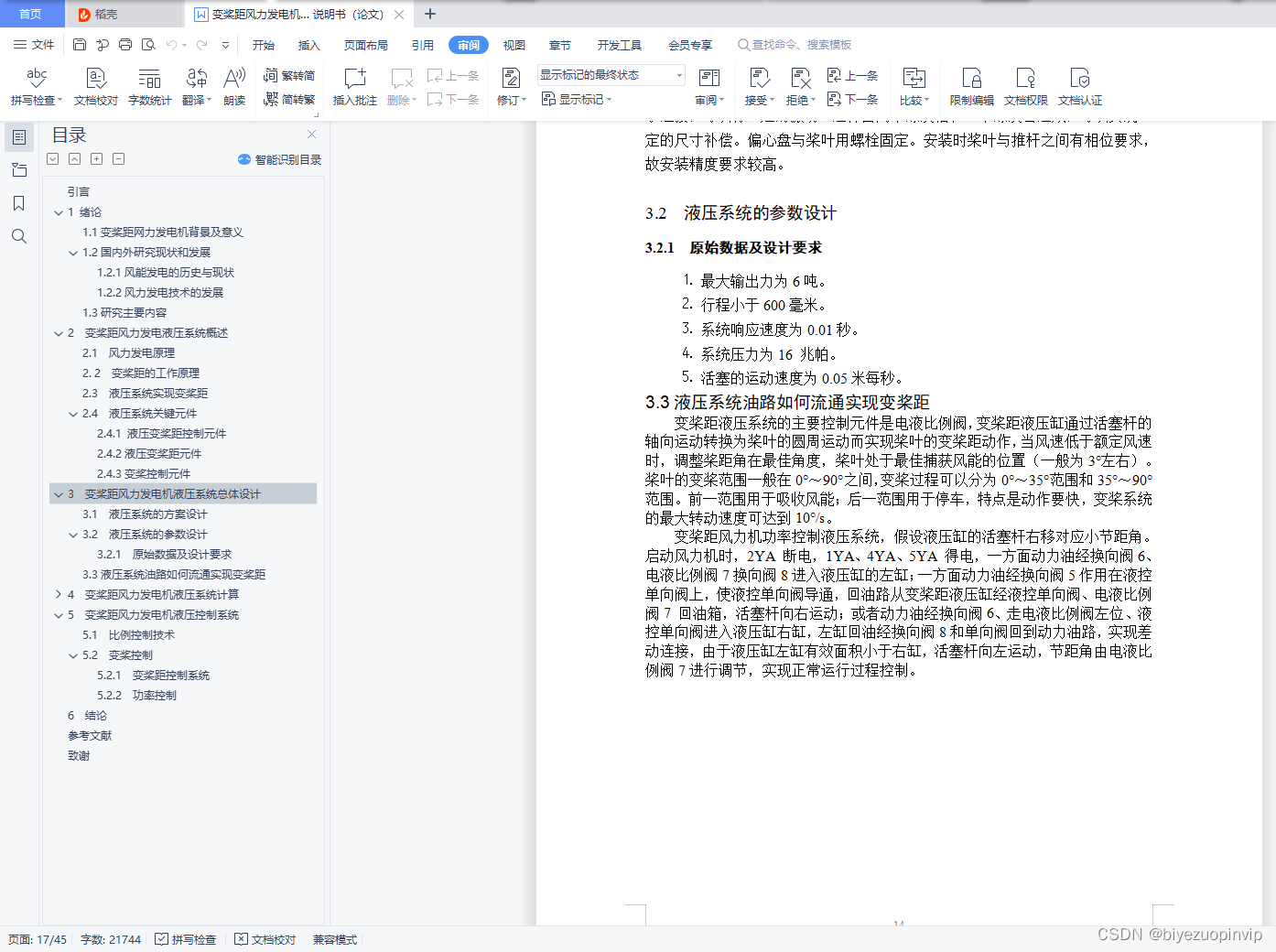Open 字数统计 word count

149,85
